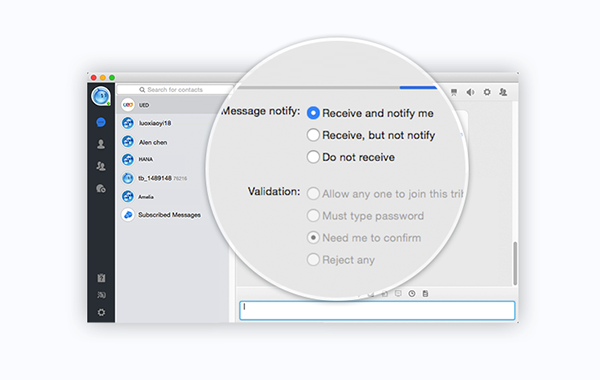Choose the Reject any validation option

click(341, 260)
